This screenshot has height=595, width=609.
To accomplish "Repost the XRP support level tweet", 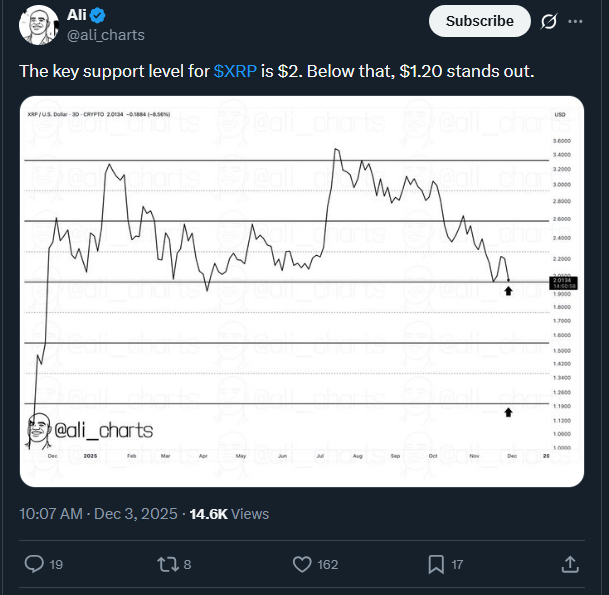I will point(167,565).
